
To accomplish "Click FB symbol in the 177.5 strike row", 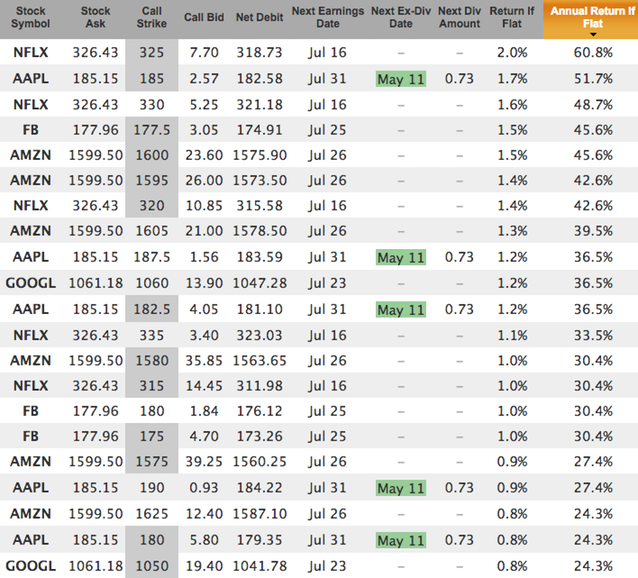I will [31, 130].
